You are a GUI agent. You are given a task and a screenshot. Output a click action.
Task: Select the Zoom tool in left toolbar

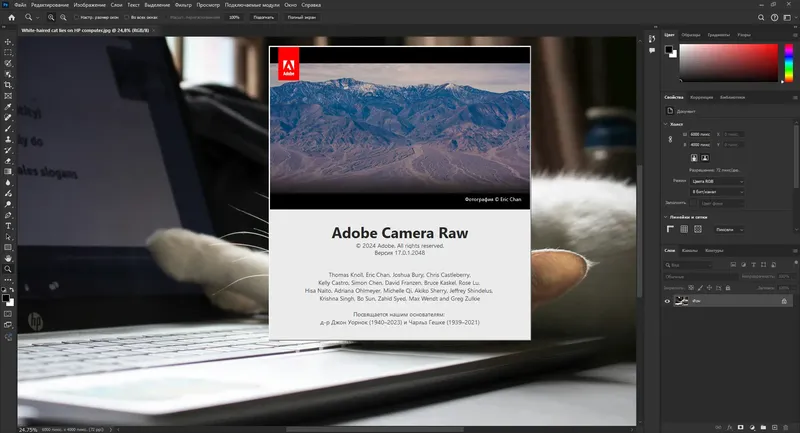pos(8,269)
